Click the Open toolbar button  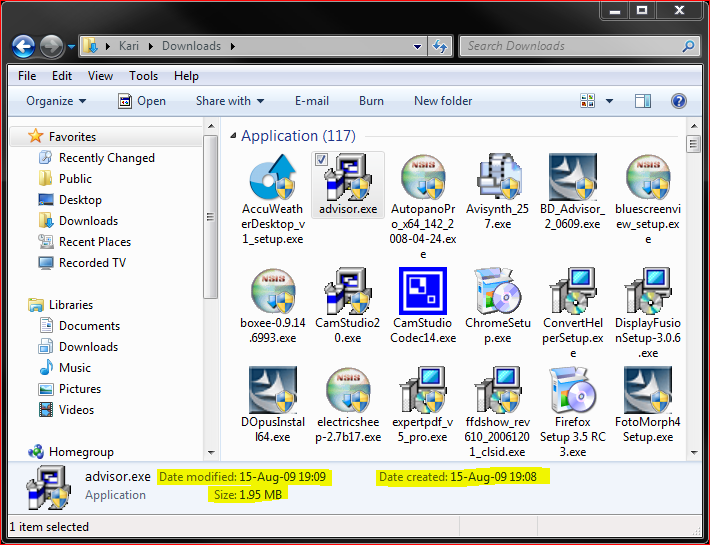click(142, 101)
